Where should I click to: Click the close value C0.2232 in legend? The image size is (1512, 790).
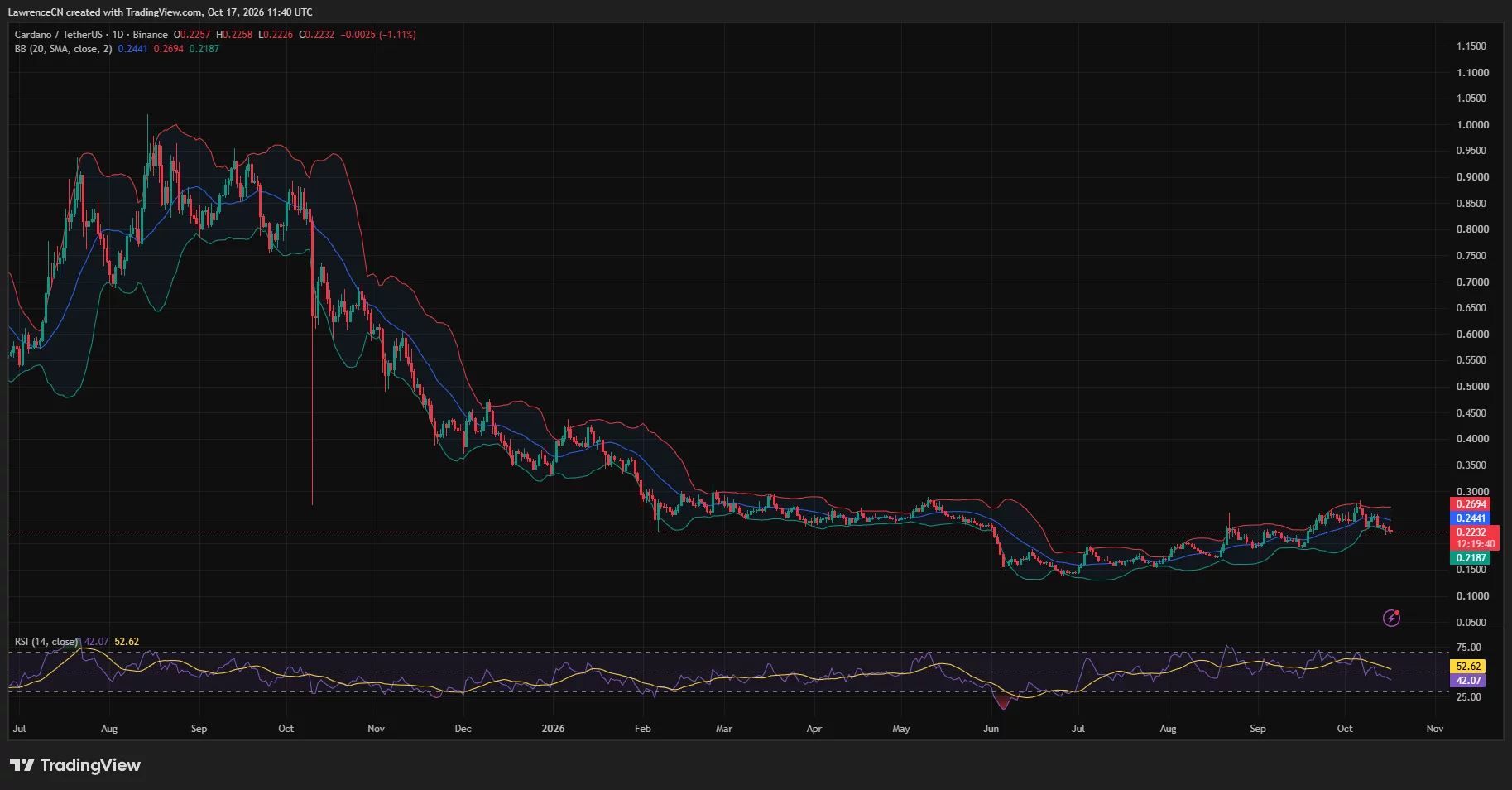point(317,35)
